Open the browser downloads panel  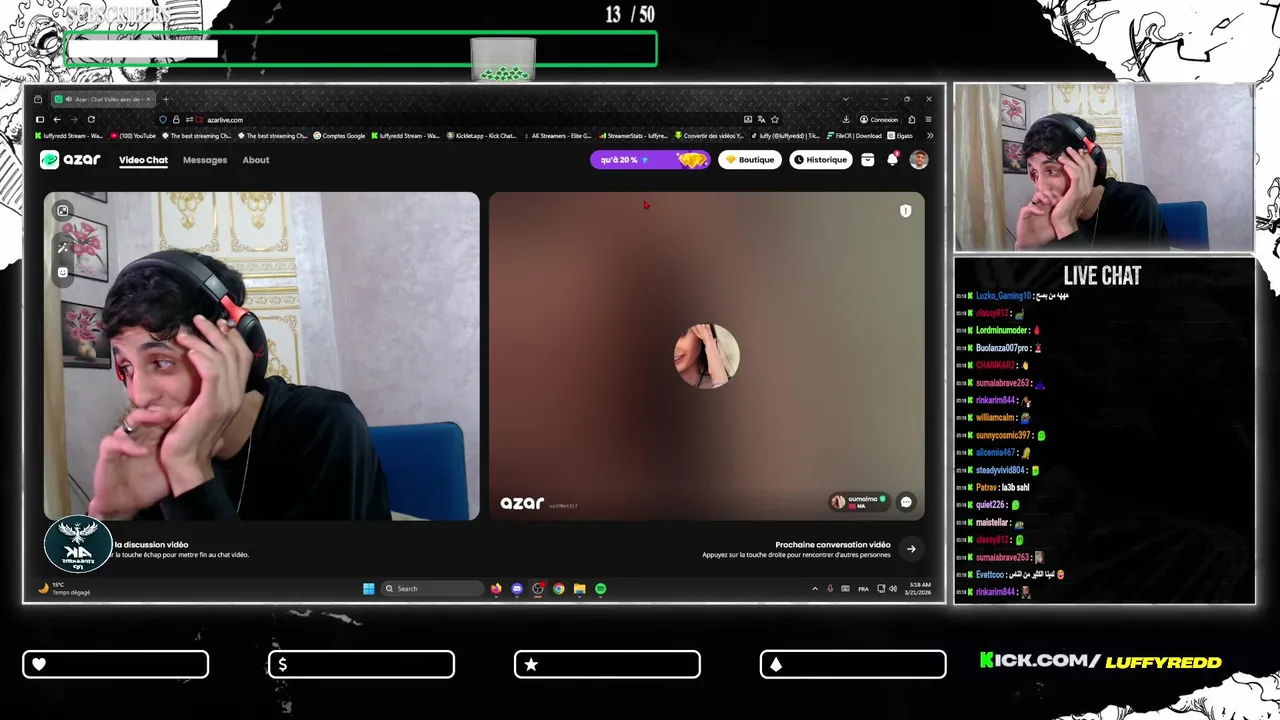click(x=846, y=120)
